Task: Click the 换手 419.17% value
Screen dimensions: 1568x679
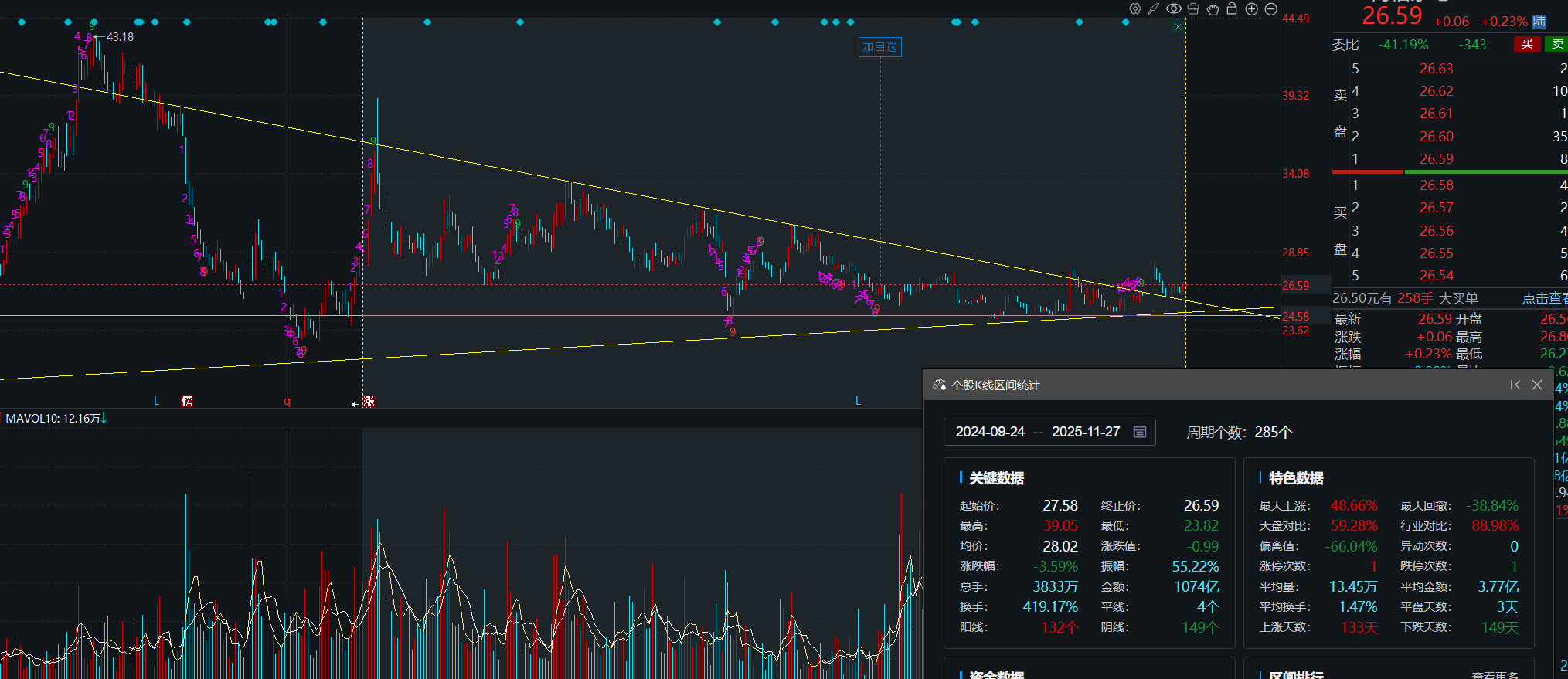Action: click(x=1050, y=607)
